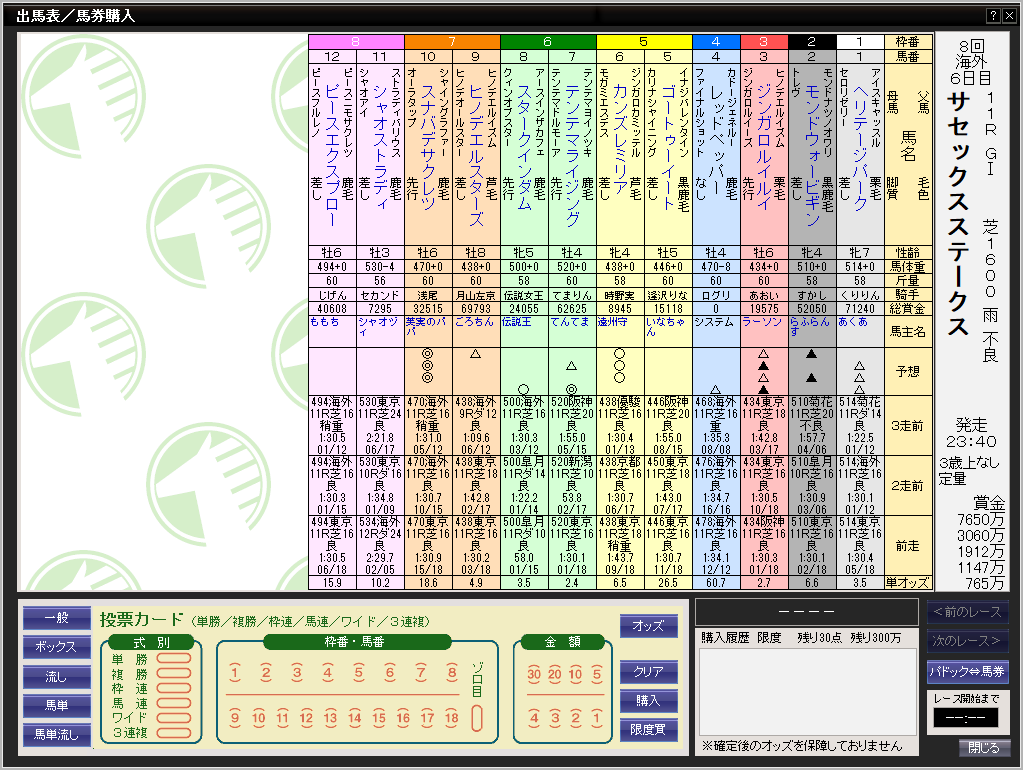1023x770 pixels.
Task: Select horse name レッドペッパー
Action: (x=716, y=140)
